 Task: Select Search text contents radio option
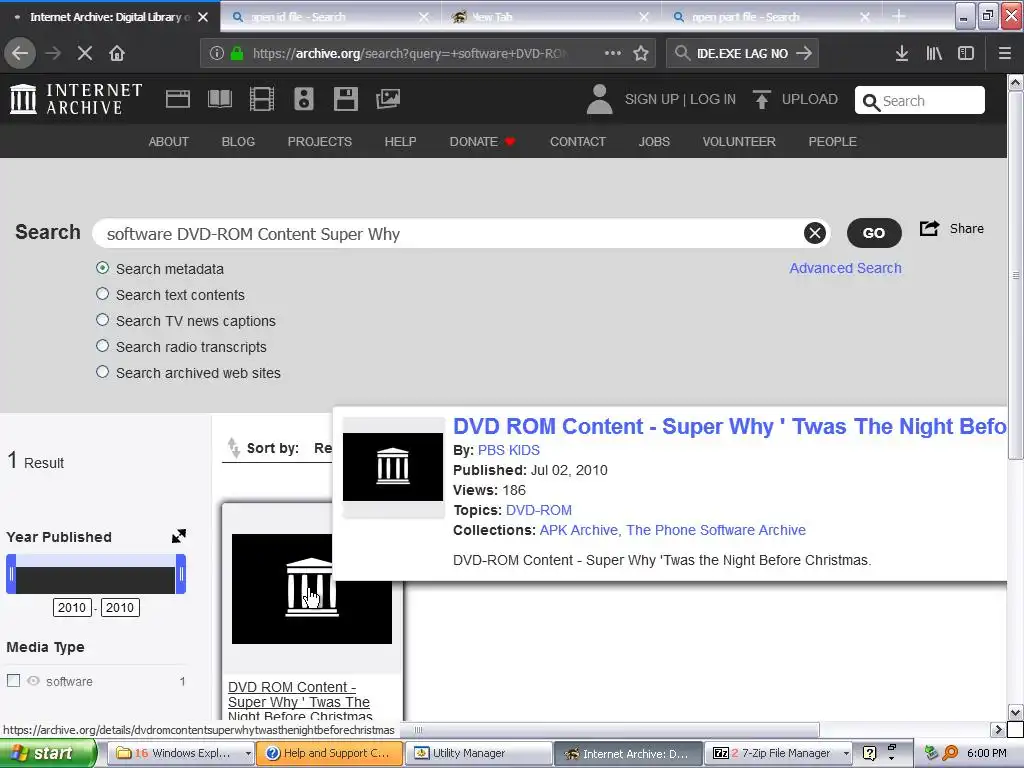[x=103, y=294]
